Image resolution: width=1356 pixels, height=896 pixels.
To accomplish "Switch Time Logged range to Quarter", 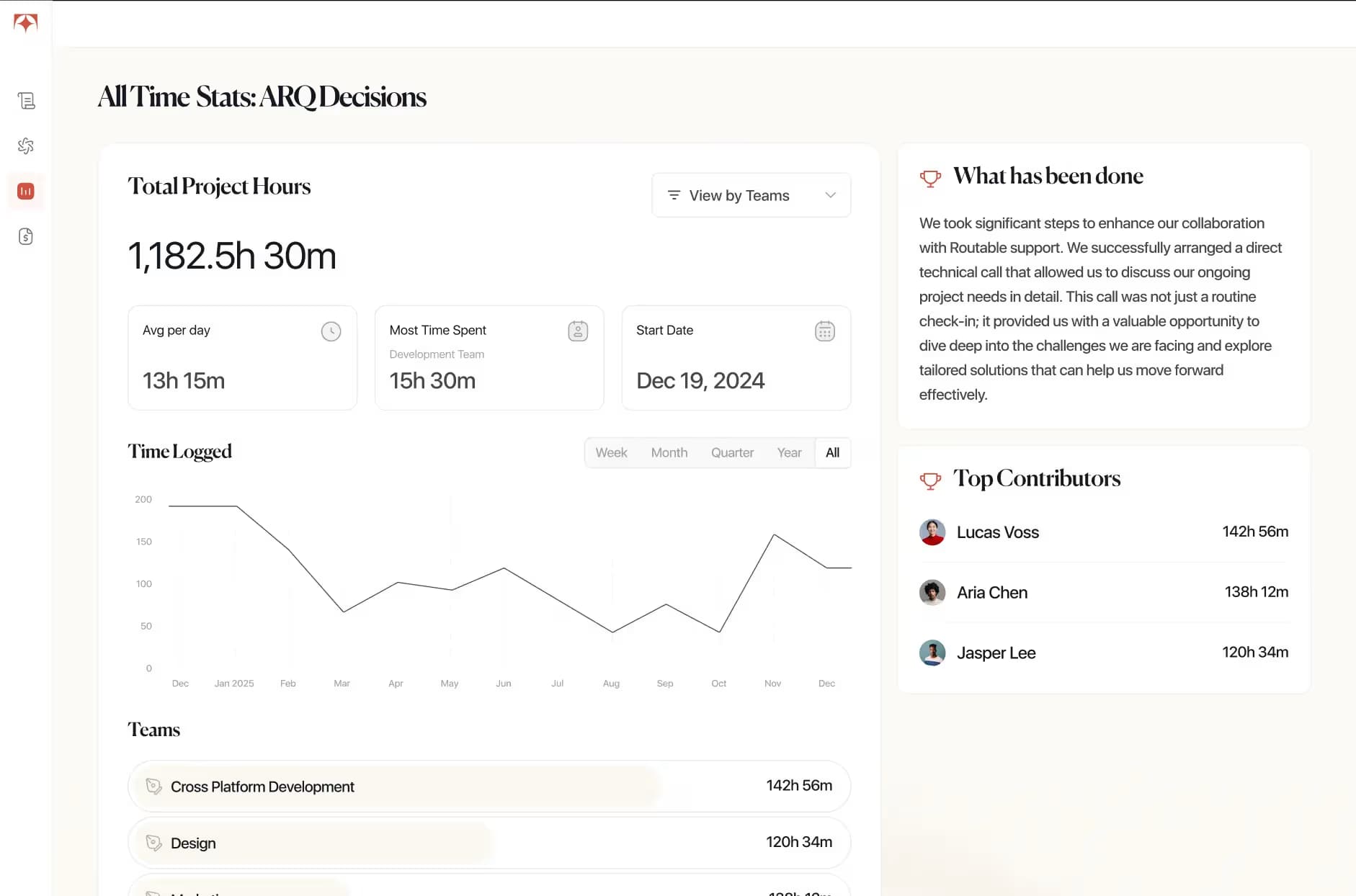I will pyautogui.click(x=732, y=453).
